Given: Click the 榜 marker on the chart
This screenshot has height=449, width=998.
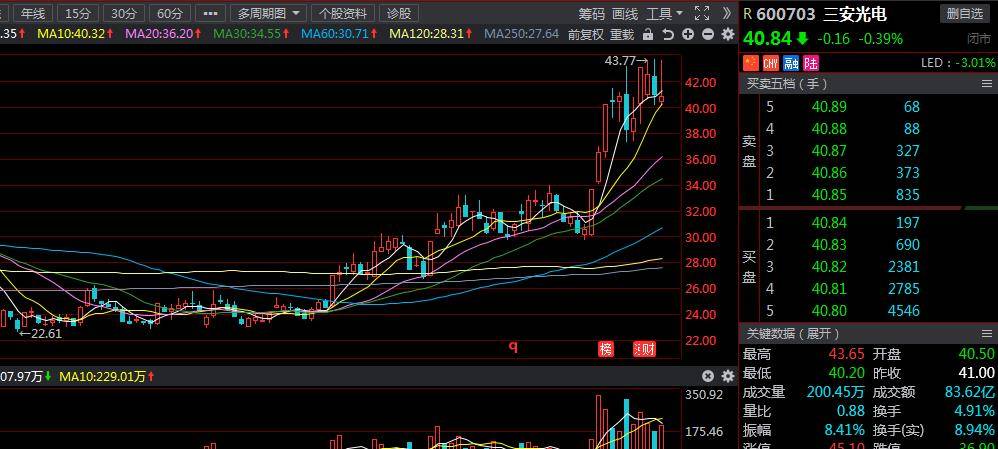Looking at the screenshot, I should coord(605,349).
